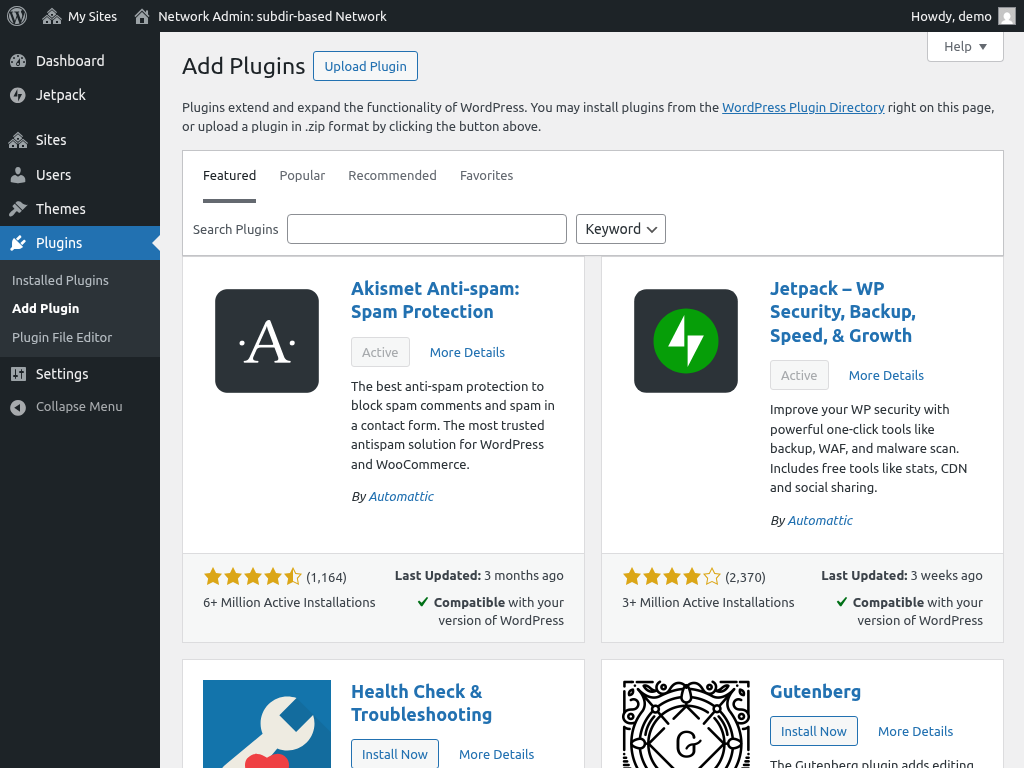
Task: Switch to the Featured tab
Action: point(229,176)
